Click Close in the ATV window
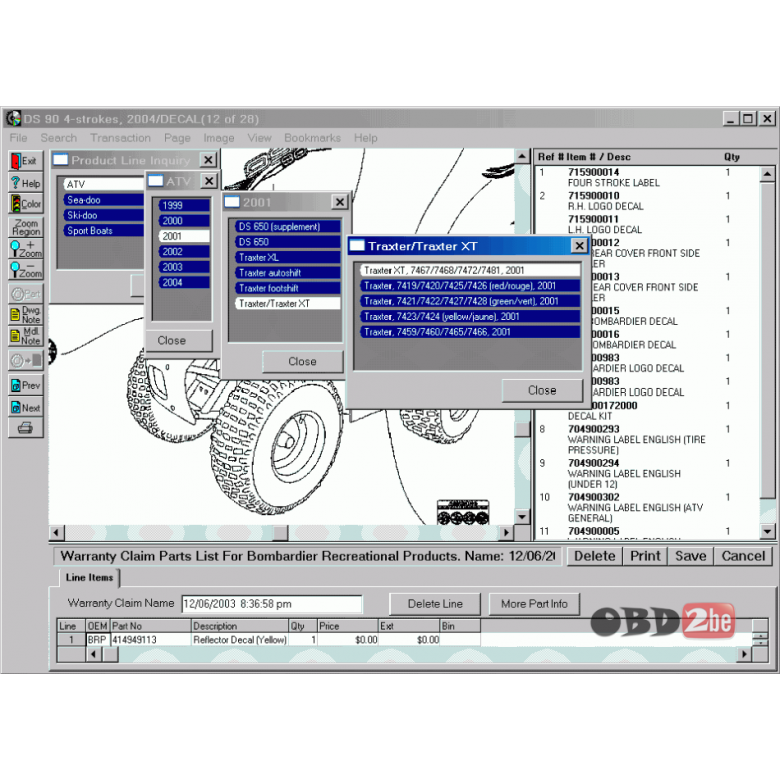Image resolution: width=780 pixels, height=780 pixels. coord(172,341)
